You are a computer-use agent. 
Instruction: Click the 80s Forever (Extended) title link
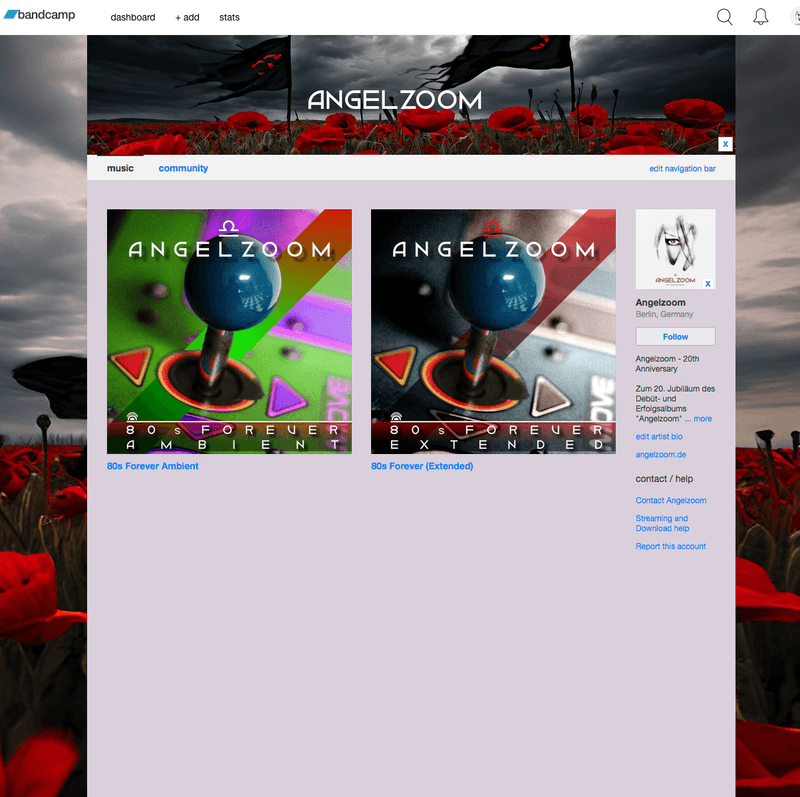pyautogui.click(x=422, y=466)
